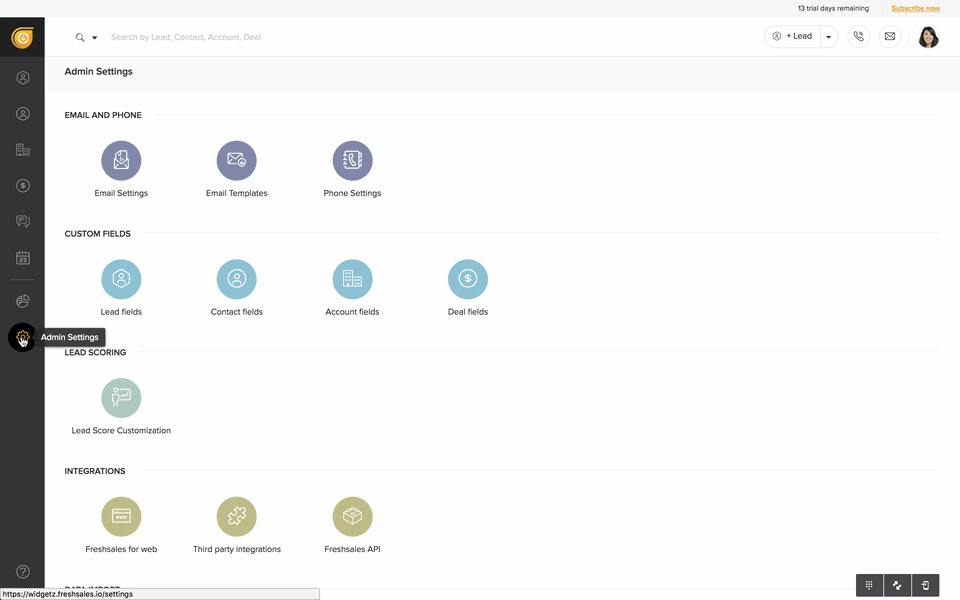Open Third party integrations

pos(236,517)
